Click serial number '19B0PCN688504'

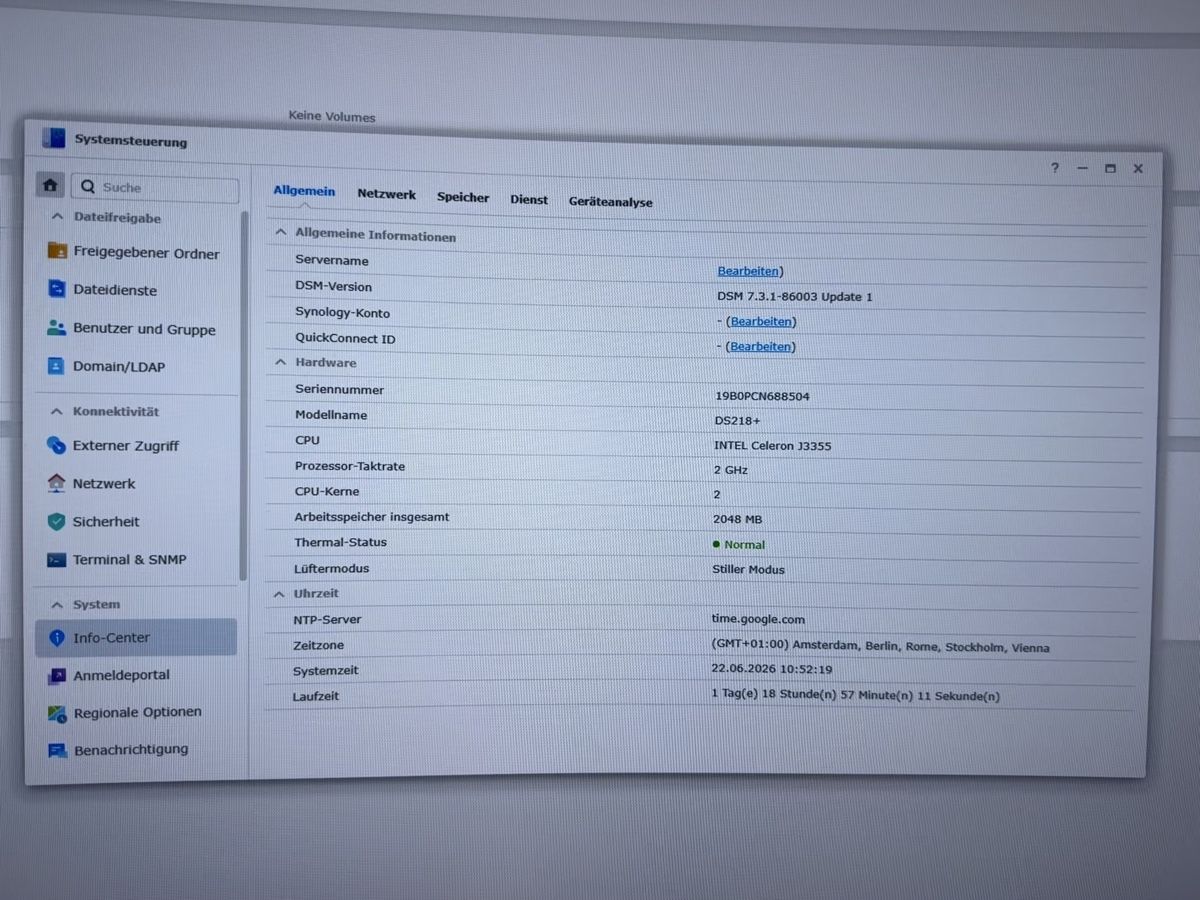(x=762, y=396)
